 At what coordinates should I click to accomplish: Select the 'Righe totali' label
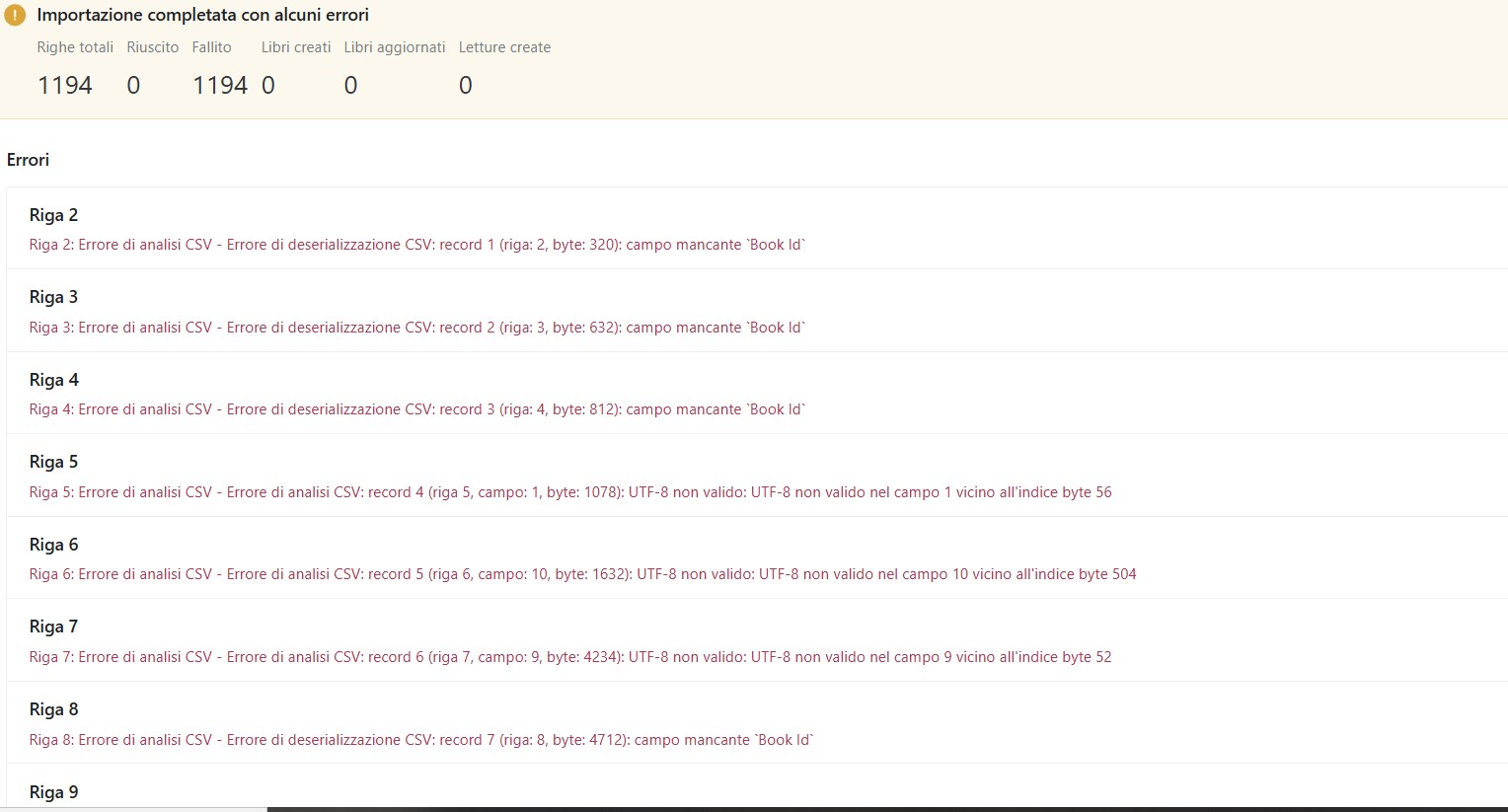click(75, 47)
